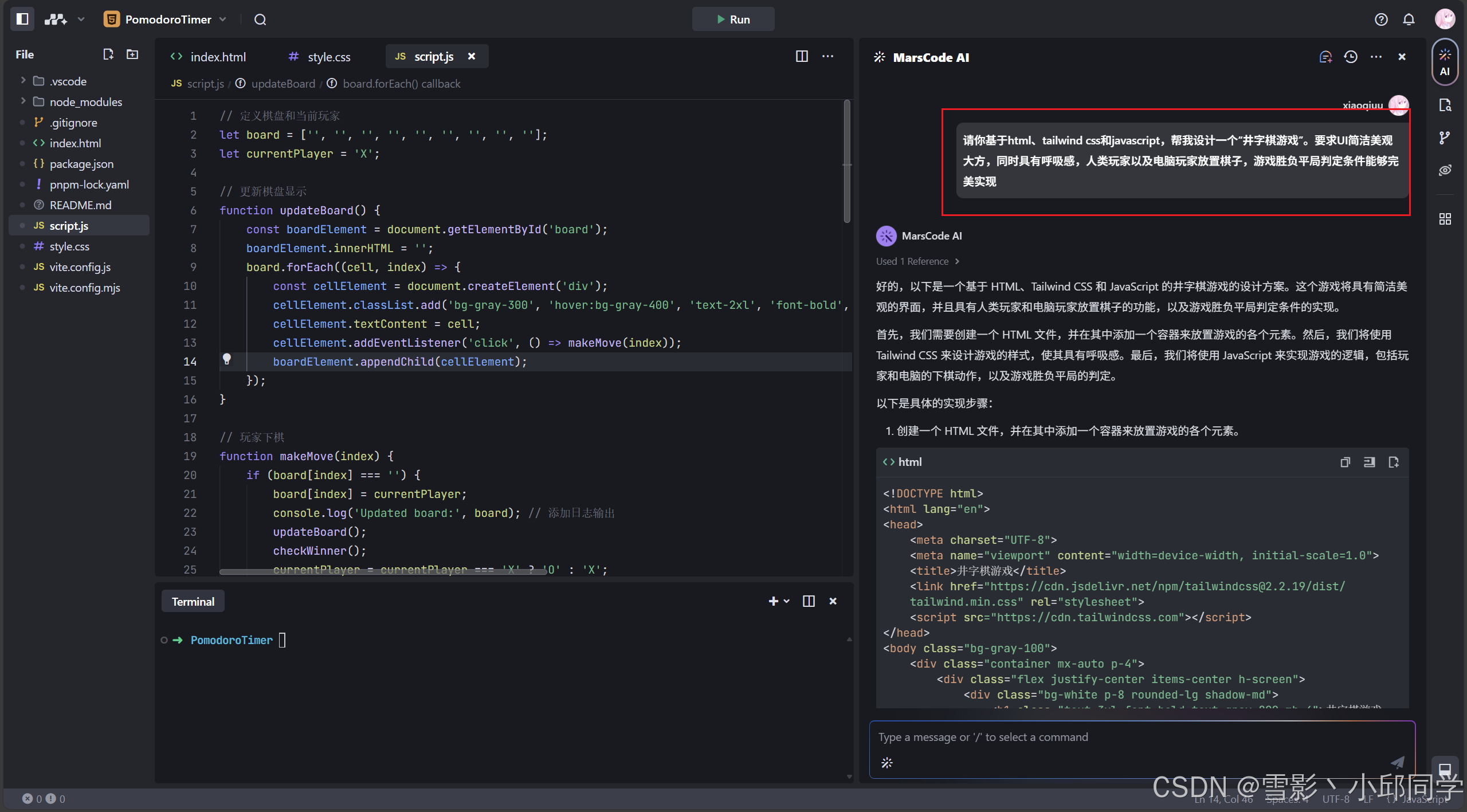Click the AI chat message input field
Image resolution: width=1467 pixels, height=812 pixels.
click(1135, 738)
